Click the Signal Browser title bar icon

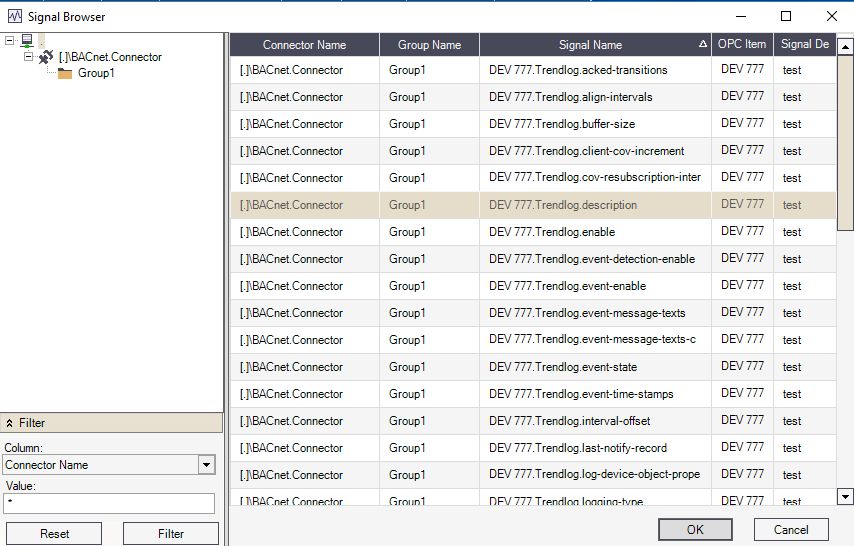pos(15,16)
